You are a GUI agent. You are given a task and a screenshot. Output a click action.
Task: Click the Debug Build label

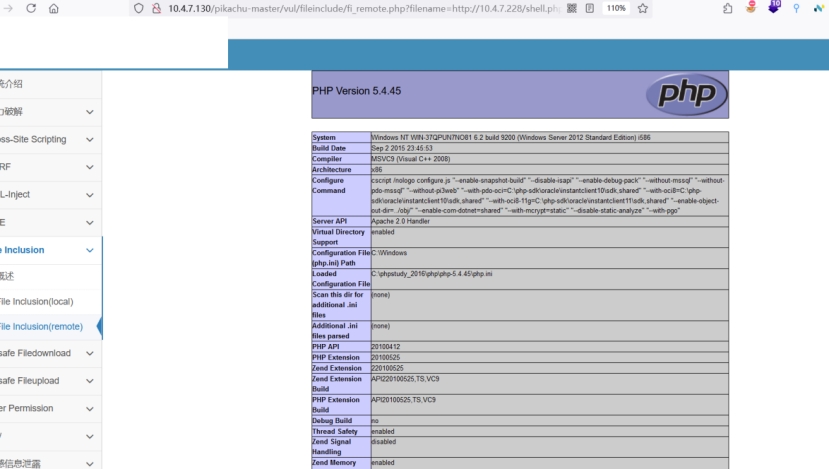(332, 421)
